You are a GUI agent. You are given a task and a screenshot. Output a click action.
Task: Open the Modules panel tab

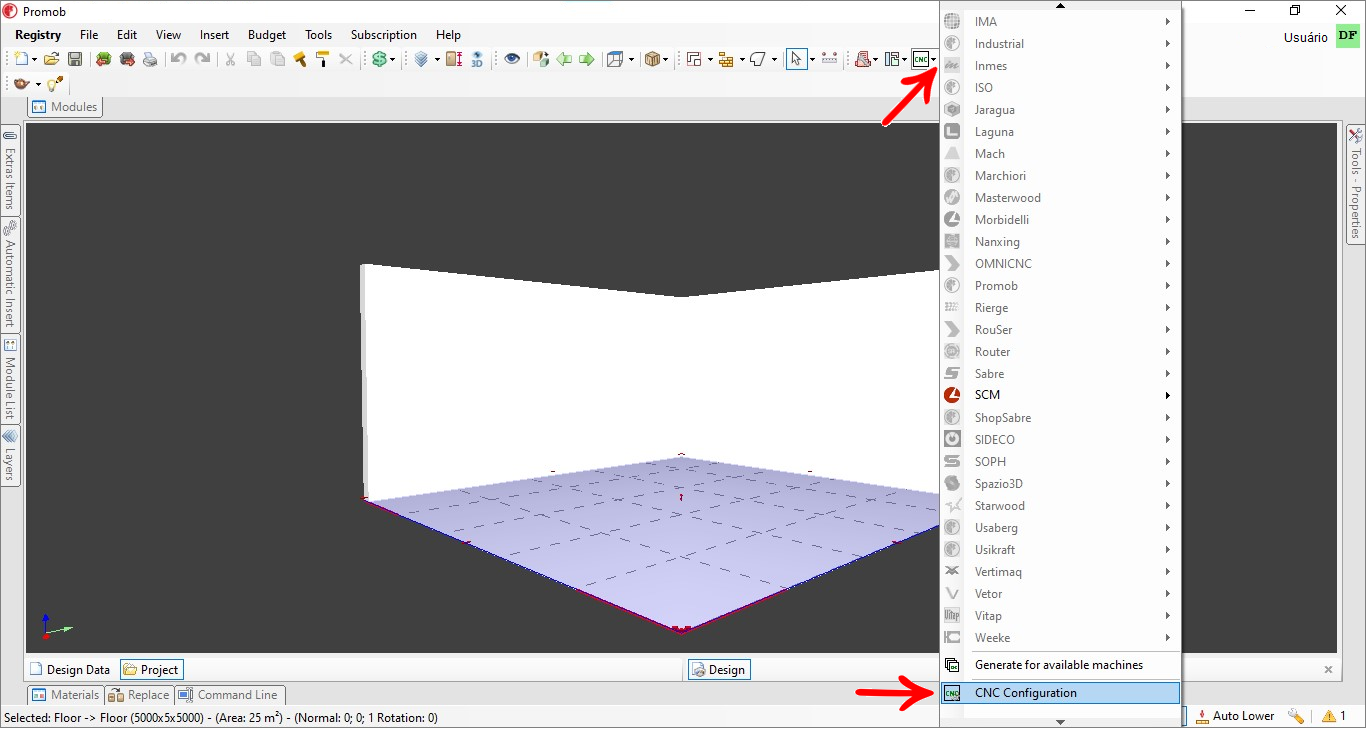pyautogui.click(x=66, y=107)
